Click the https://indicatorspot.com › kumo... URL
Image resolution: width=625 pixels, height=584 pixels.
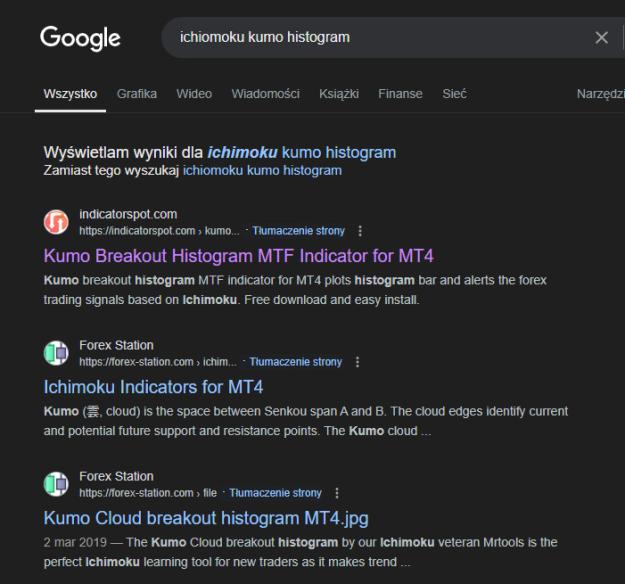tap(159, 231)
